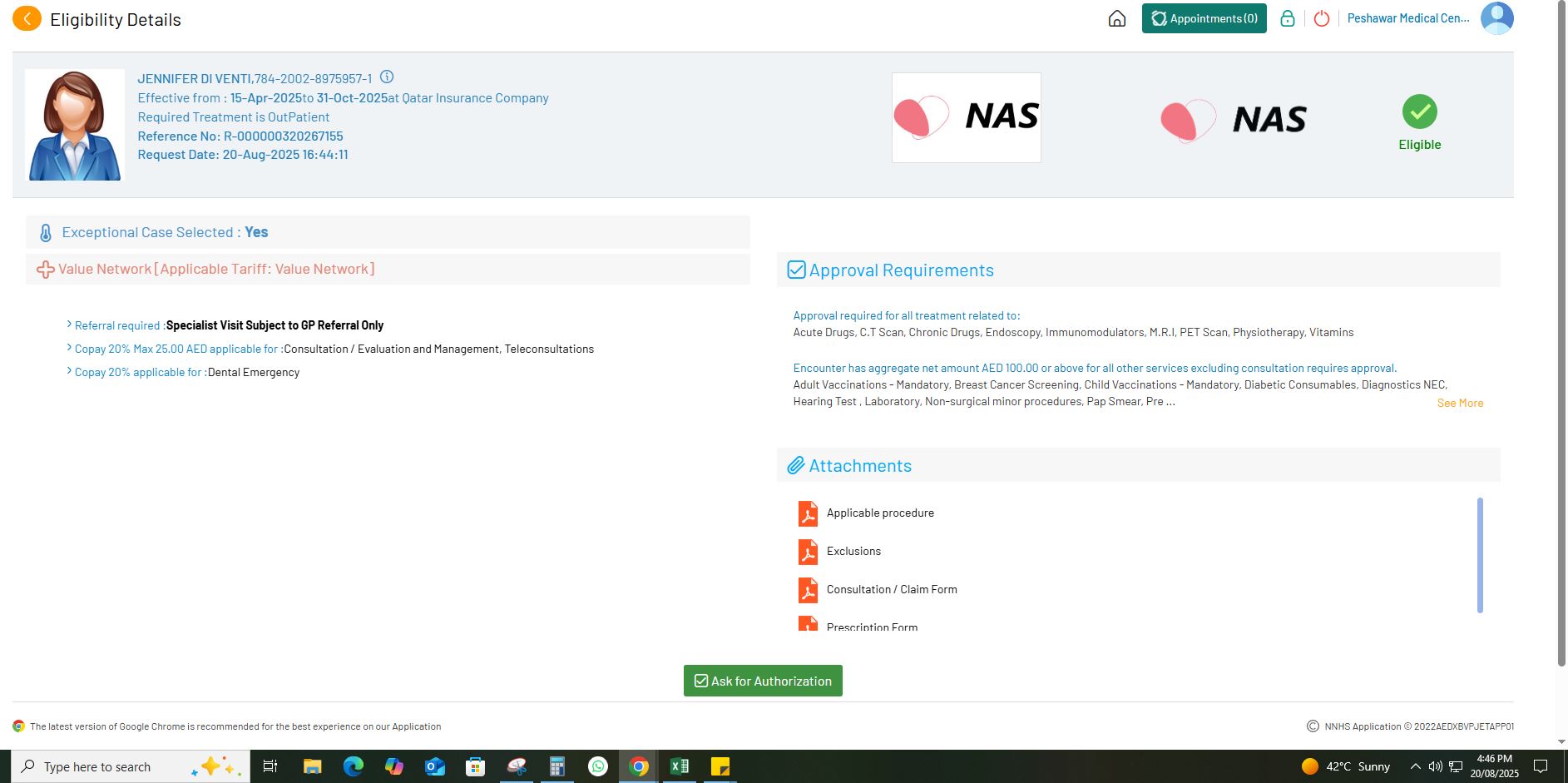
Task: Open WhatsApp from the taskbar
Action: click(x=598, y=766)
